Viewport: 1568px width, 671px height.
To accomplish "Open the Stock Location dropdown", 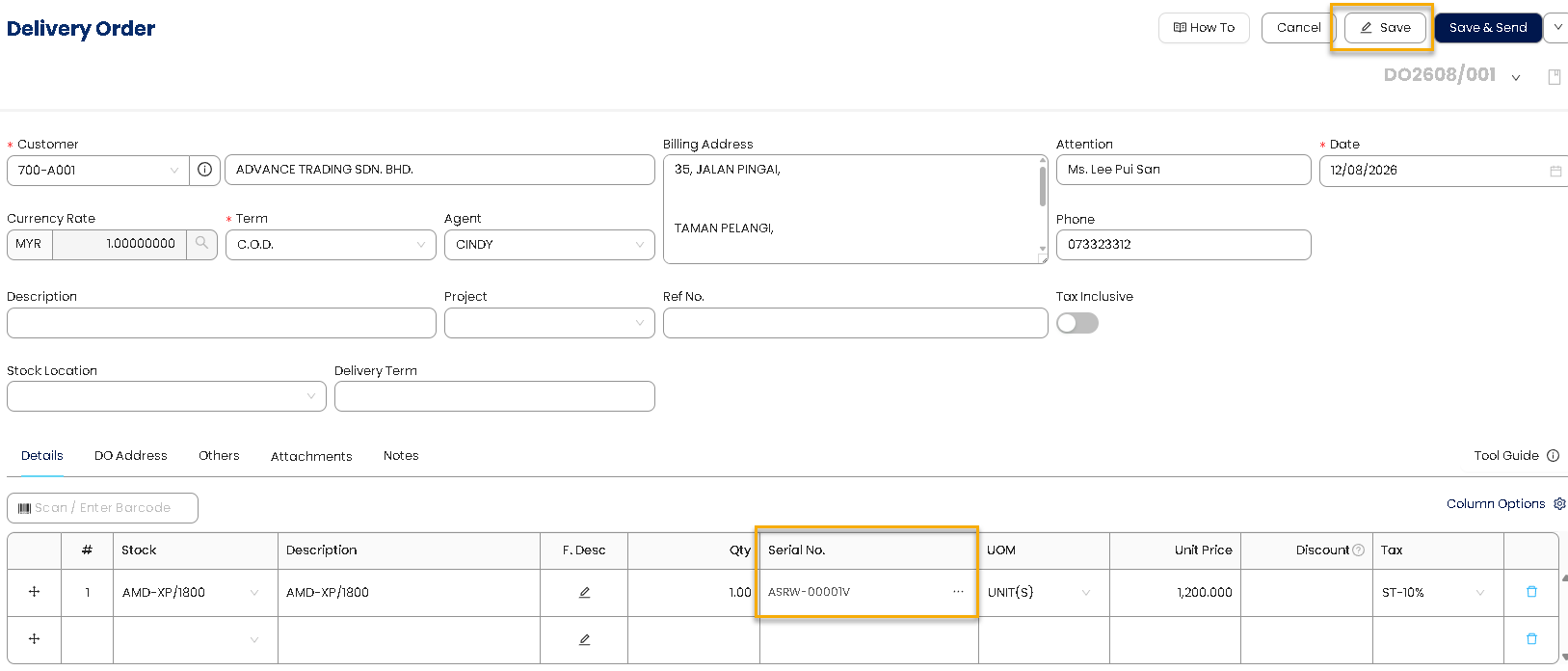I will (x=310, y=396).
